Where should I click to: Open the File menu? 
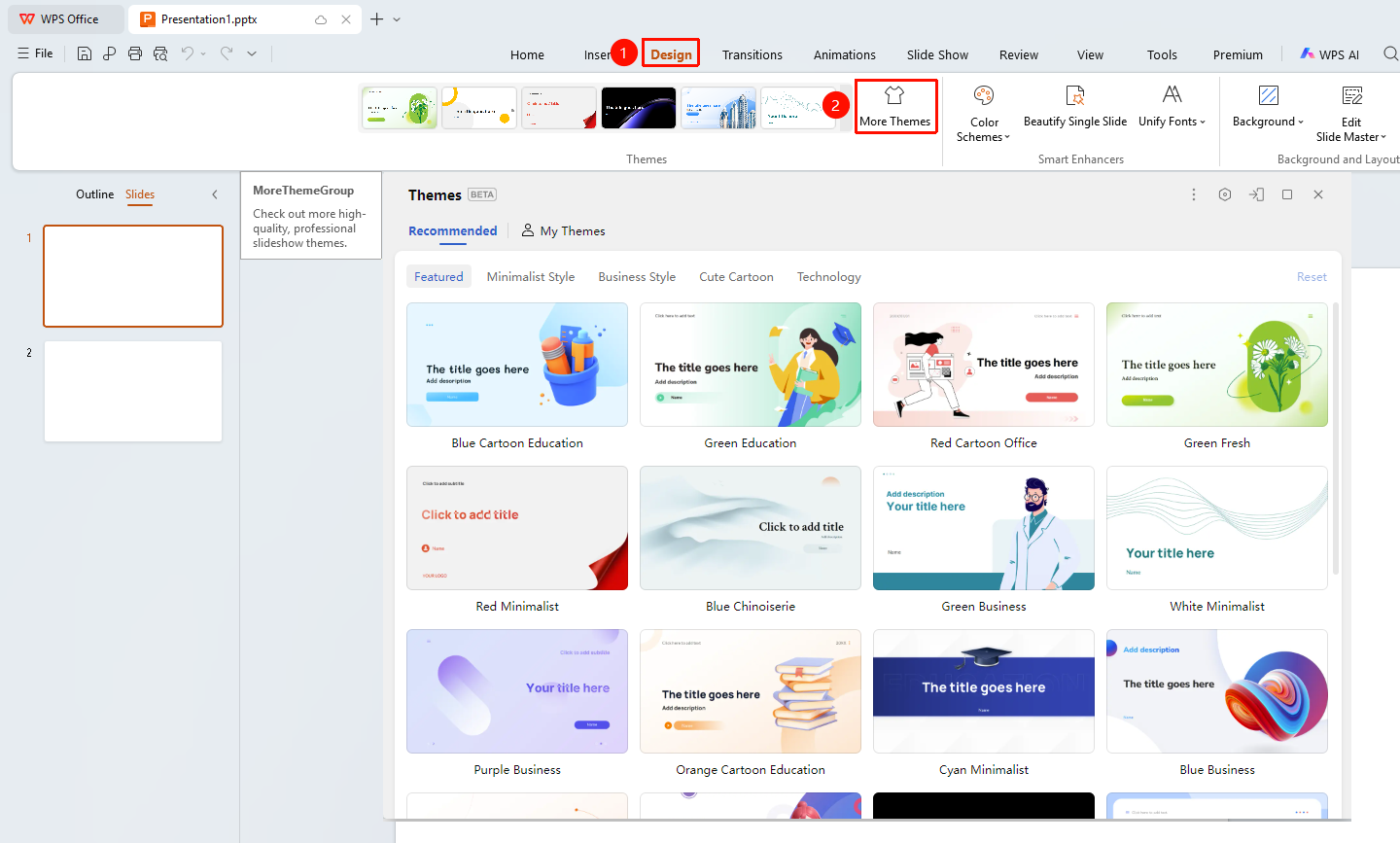[x=35, y=53]
